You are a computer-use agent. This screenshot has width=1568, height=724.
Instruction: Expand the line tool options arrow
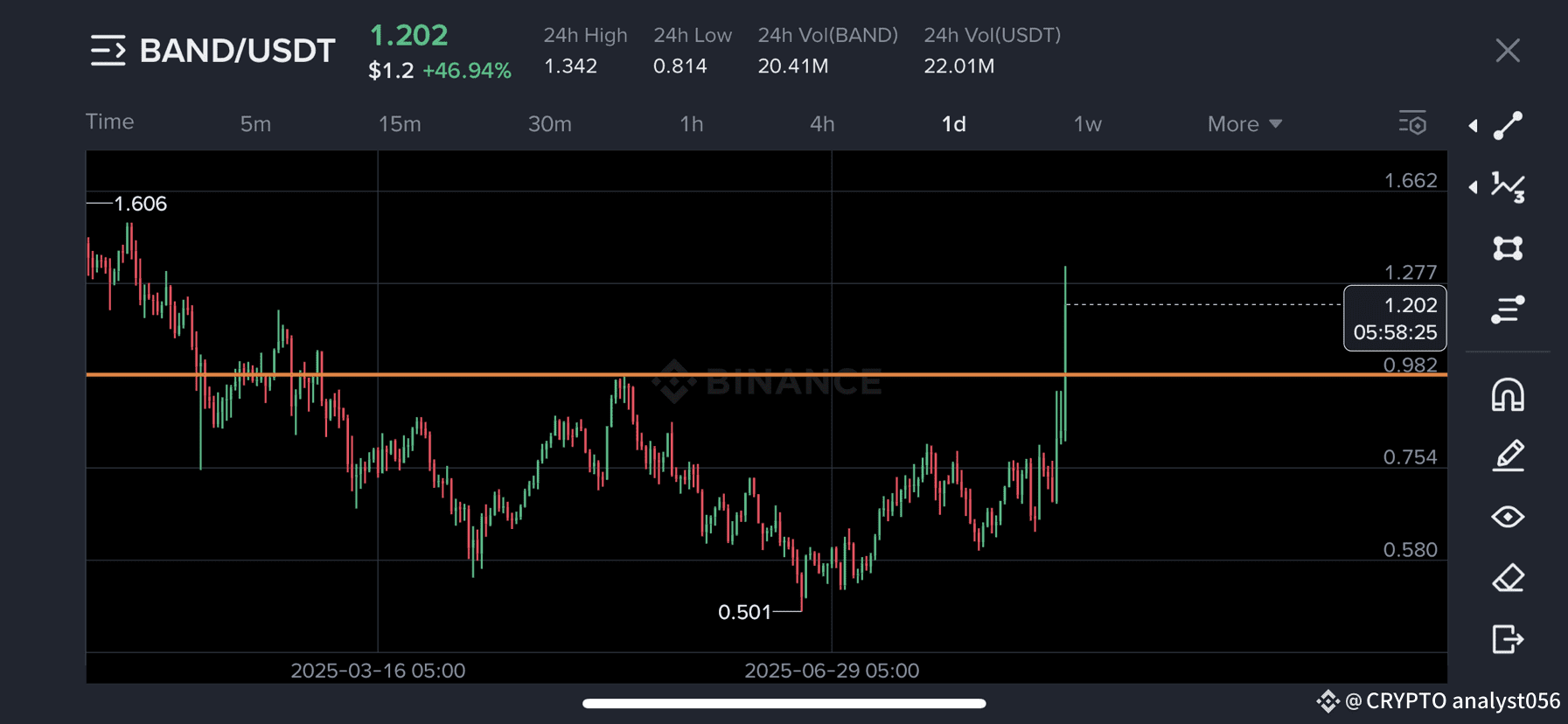1474,126
